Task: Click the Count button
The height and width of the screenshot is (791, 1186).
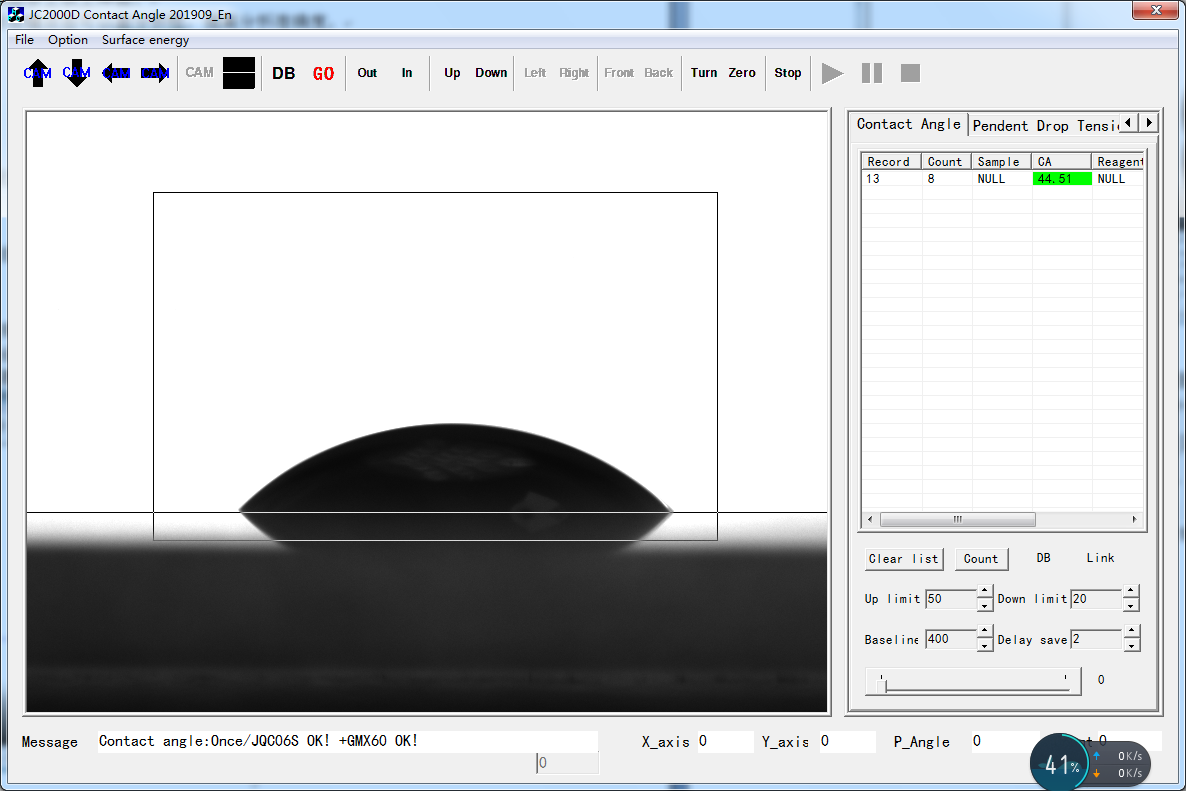Action: pyautogui.click(x=981, y=559)
